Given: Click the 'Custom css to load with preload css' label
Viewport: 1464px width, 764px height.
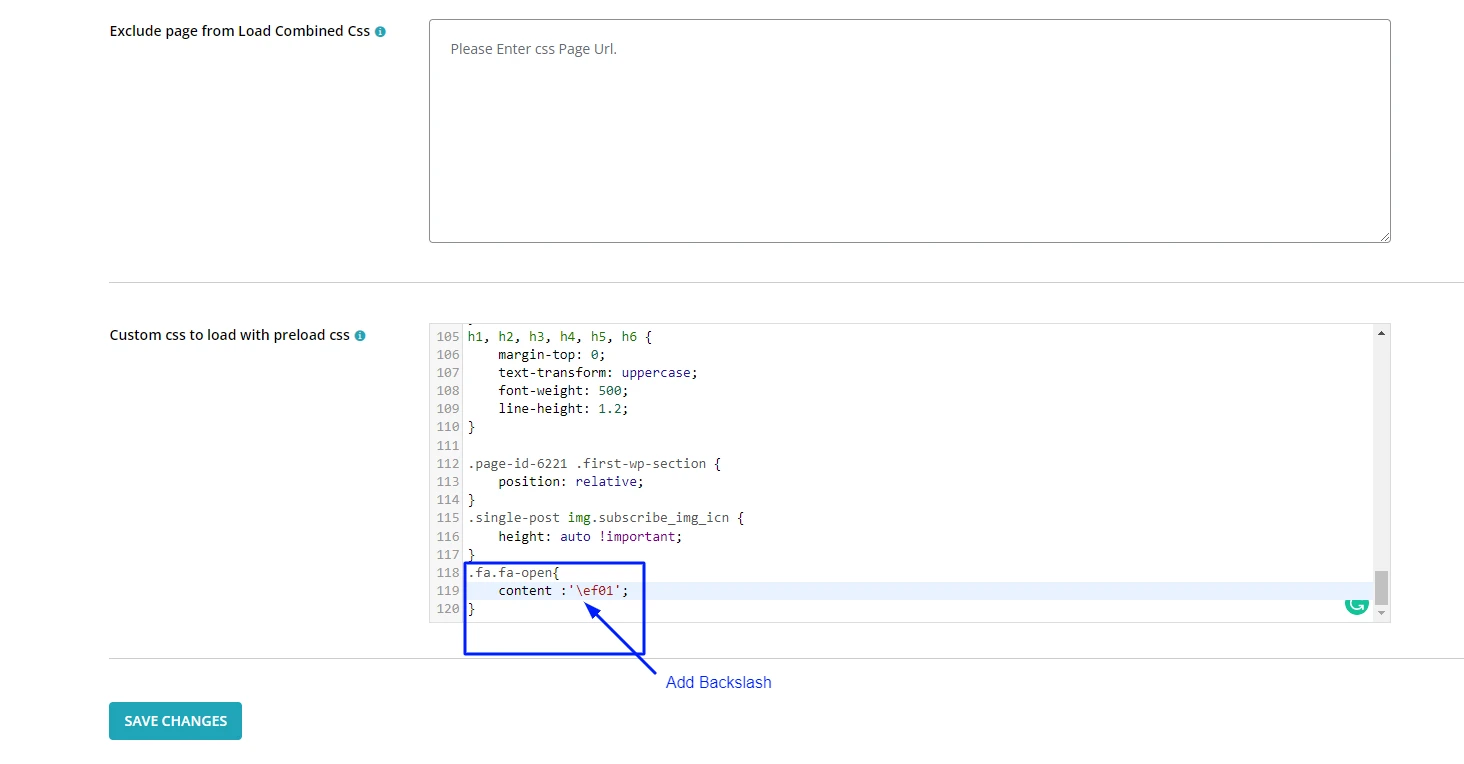Looking at the screenshot, I should pyautogui.click(x=229, y=336).
